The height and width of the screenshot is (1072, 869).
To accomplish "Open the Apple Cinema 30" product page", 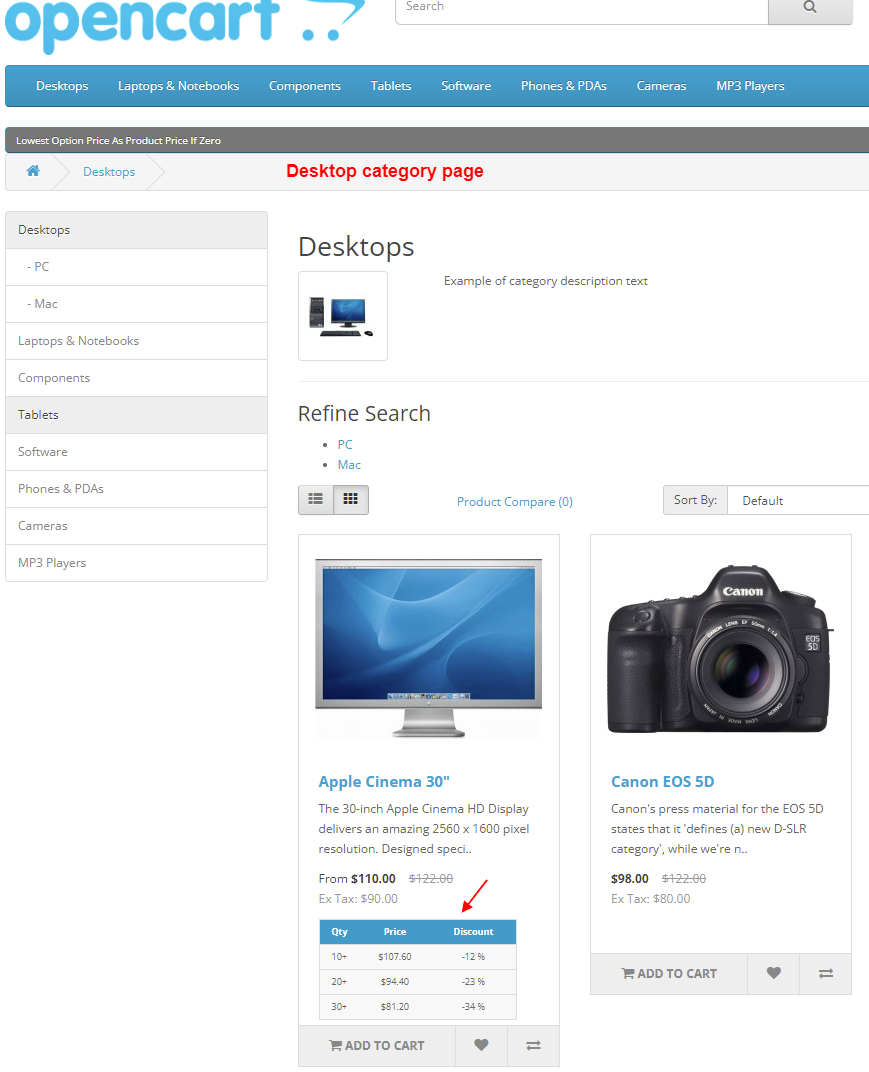I will click(x=383, y=781).
